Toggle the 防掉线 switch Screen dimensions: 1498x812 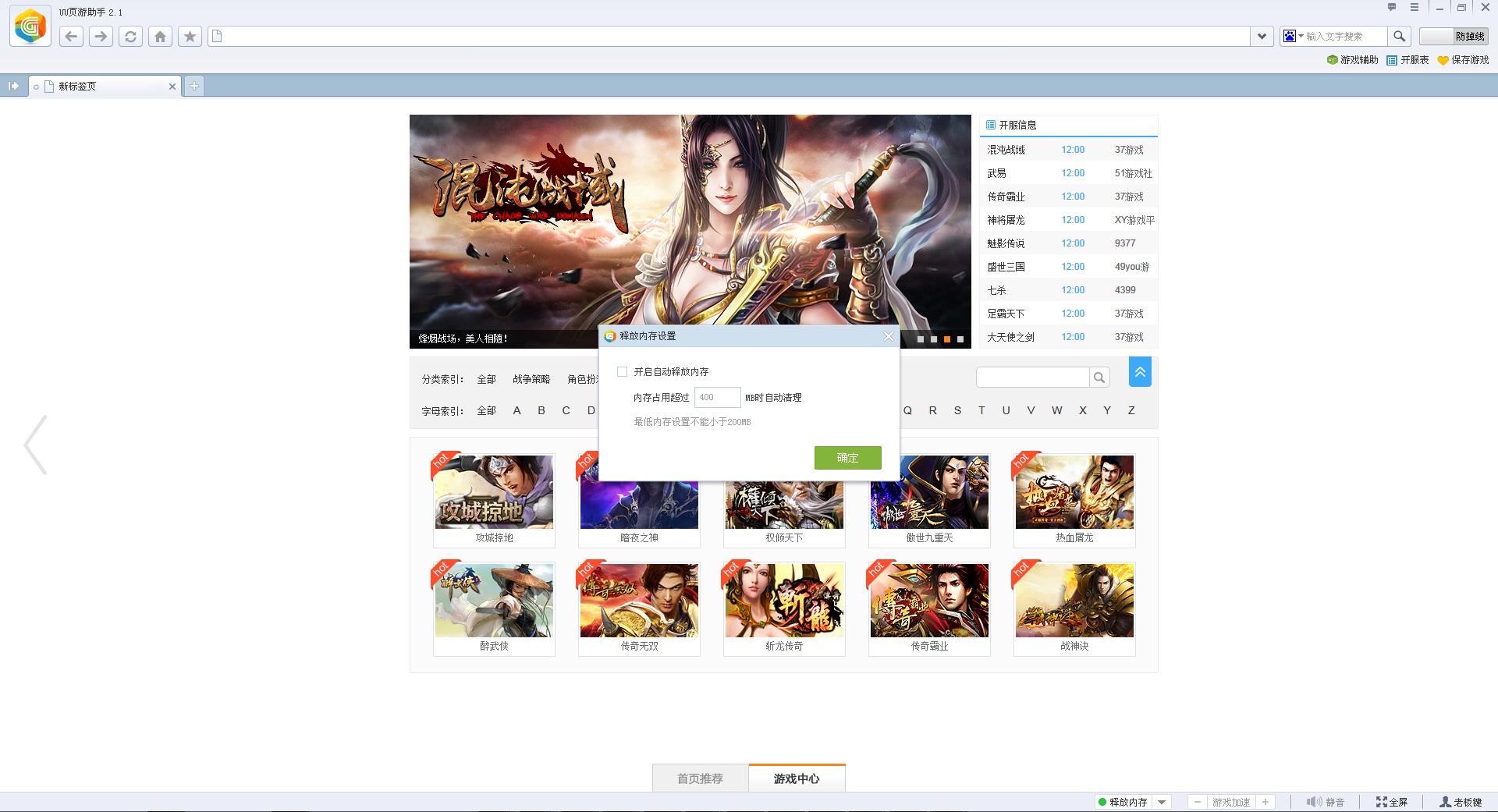1454,36
